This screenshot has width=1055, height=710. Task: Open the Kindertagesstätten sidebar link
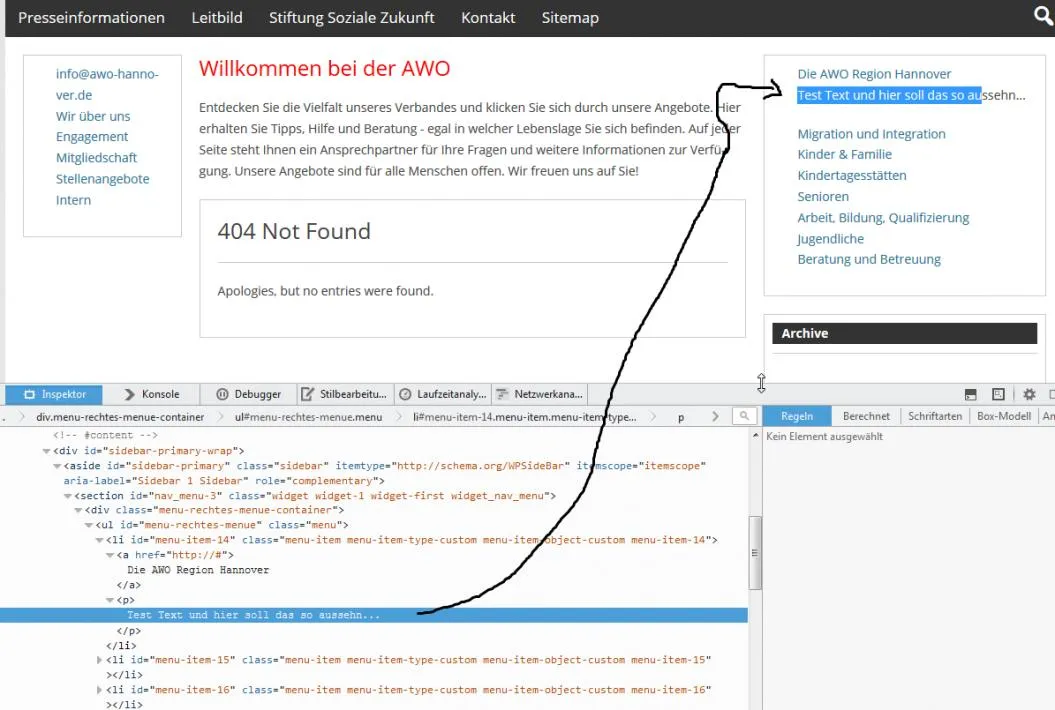[x=852, y=176]
